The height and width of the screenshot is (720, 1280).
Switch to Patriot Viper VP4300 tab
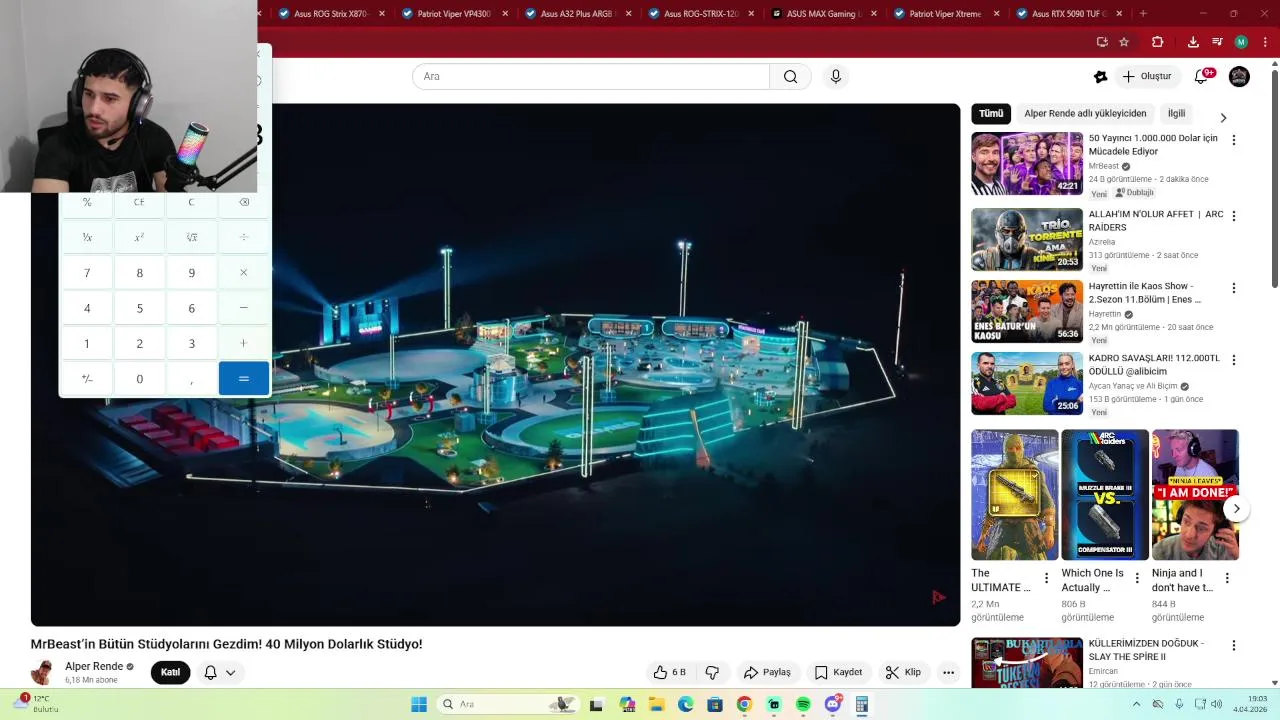pos(455,14)
